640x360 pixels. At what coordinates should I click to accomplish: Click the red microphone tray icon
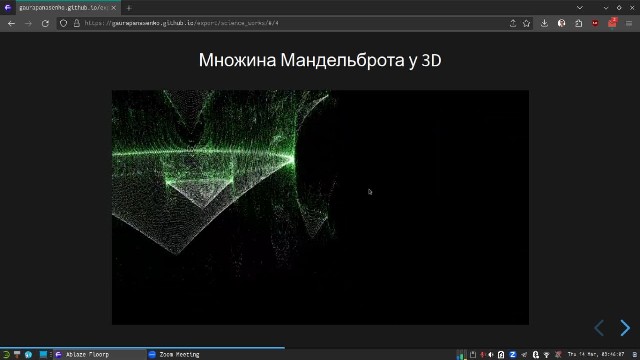point(482,355)
